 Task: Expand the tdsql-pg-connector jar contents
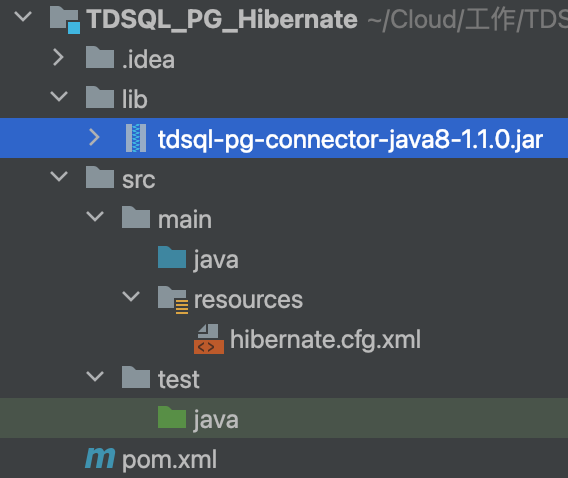pyautogui.click(x=95, y=138)
